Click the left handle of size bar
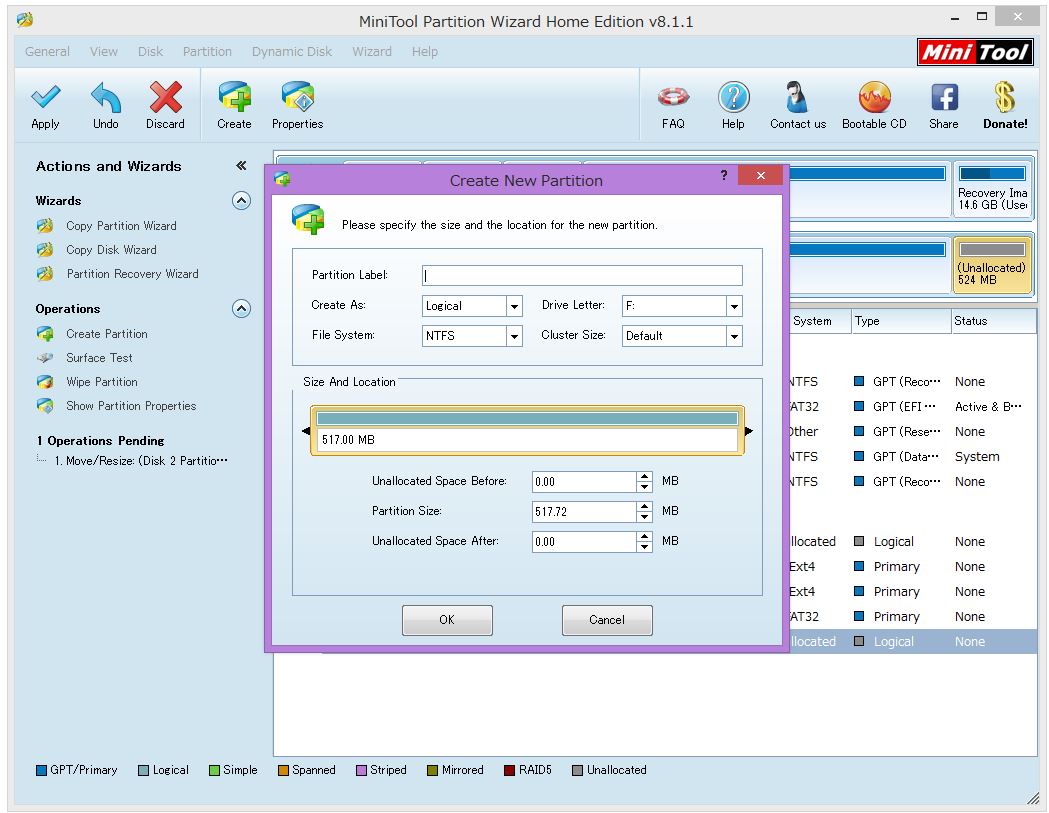The image size is (1049, 813). click(306, 431)
